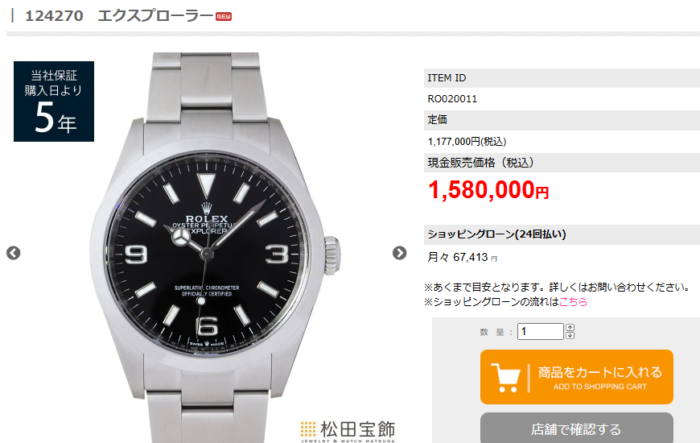Click the red NEW badge beside the title
This screenshot has height=443, width=700.
(x=224, y=17)
